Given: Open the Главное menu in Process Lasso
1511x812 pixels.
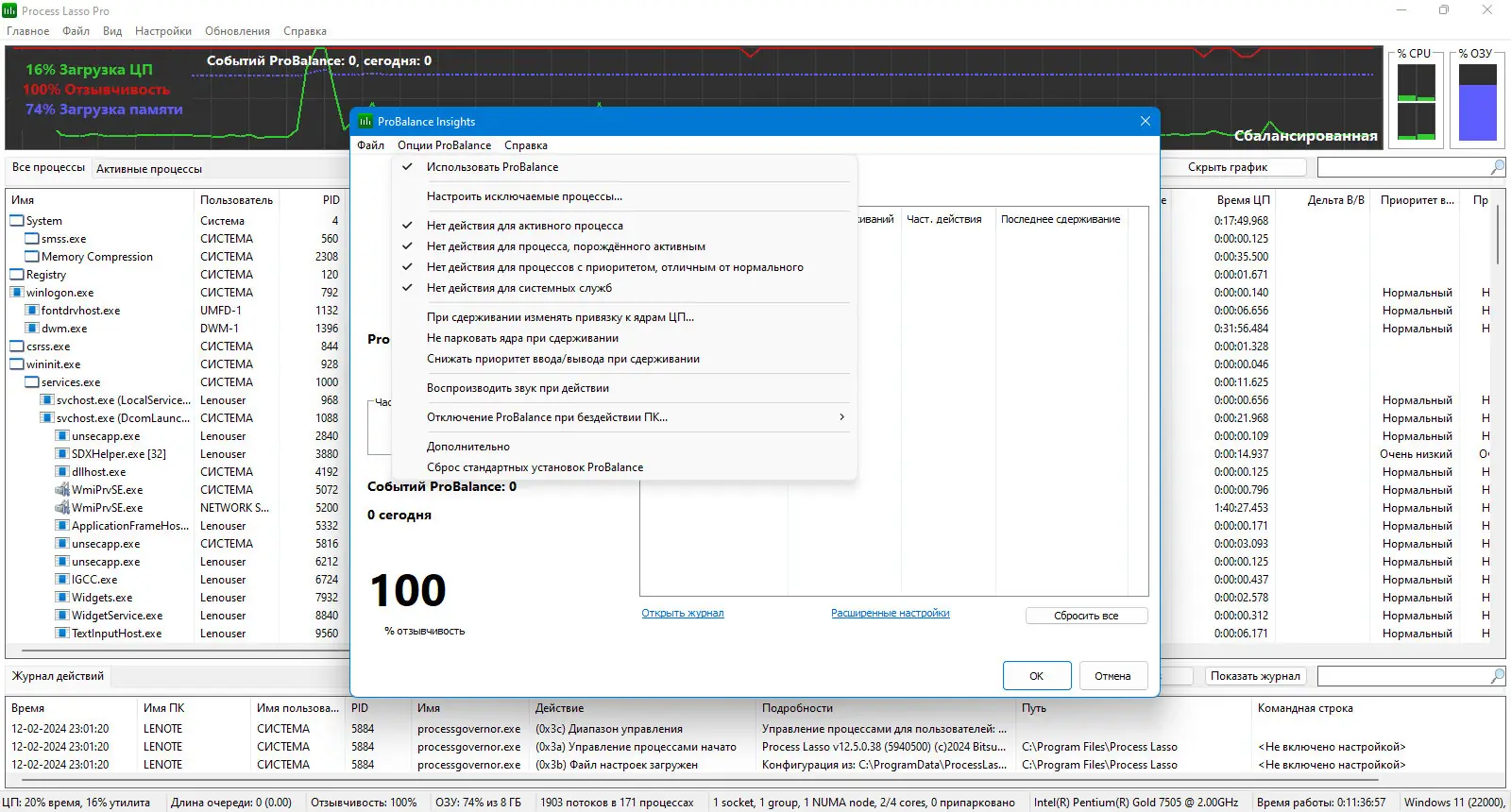Looking at the screenshot, I should pos(28,31).
